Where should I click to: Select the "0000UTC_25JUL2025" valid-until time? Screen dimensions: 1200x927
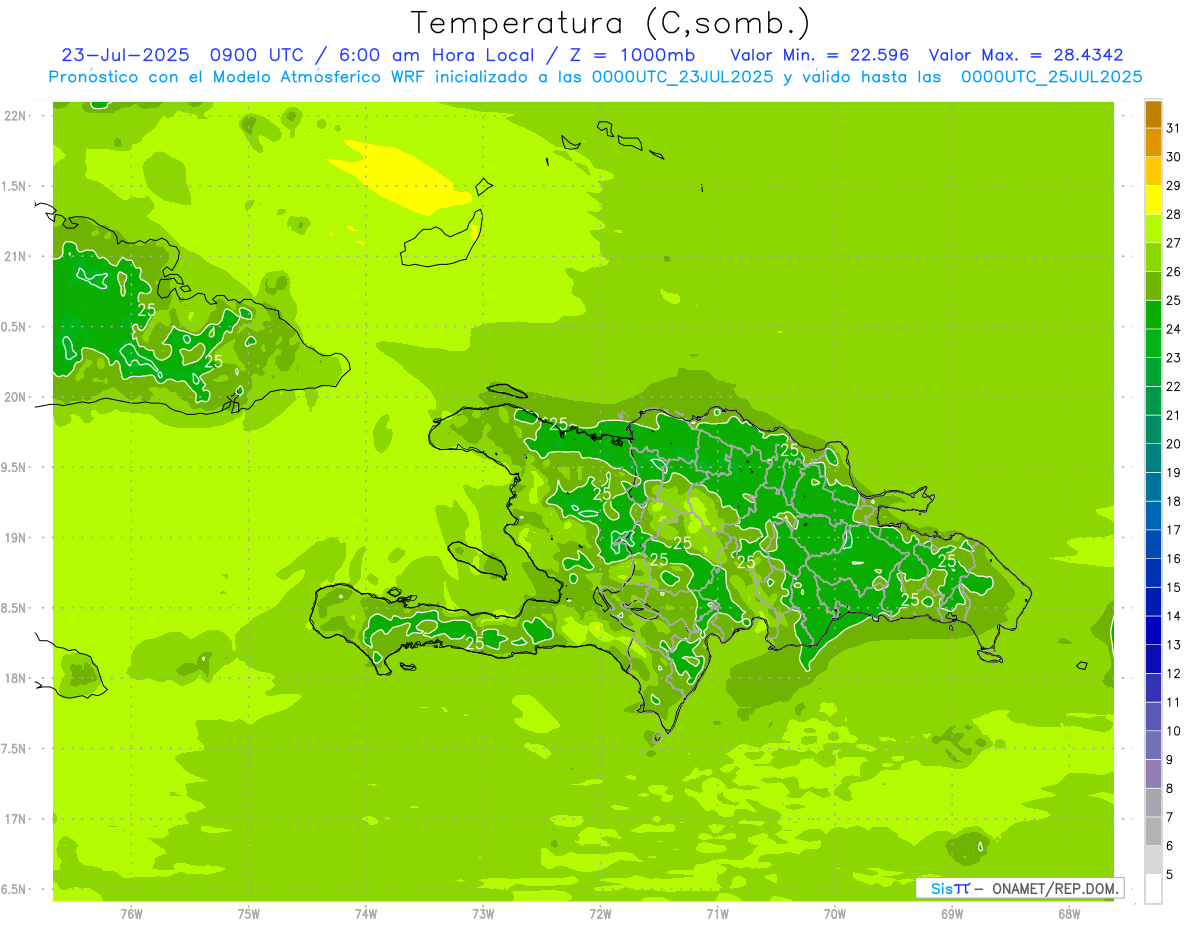pyautogui.click(x=1051, y=77)
